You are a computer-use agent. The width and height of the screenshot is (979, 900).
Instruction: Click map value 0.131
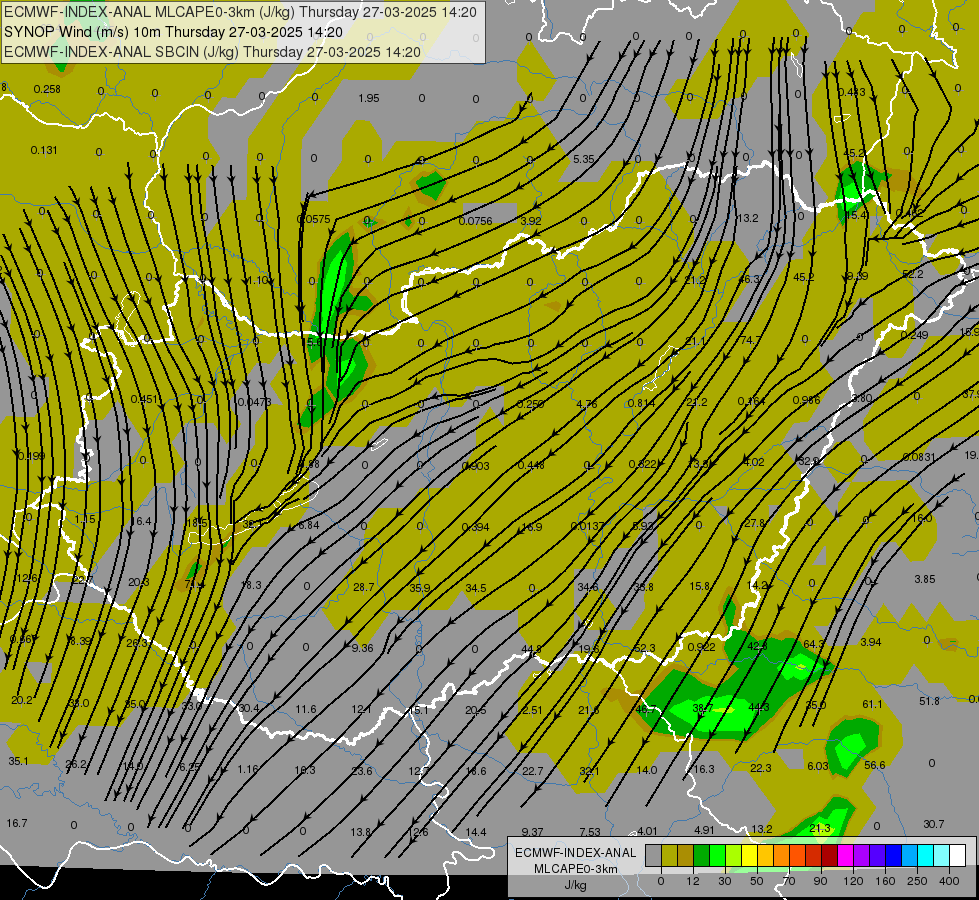tap(44, 150)
